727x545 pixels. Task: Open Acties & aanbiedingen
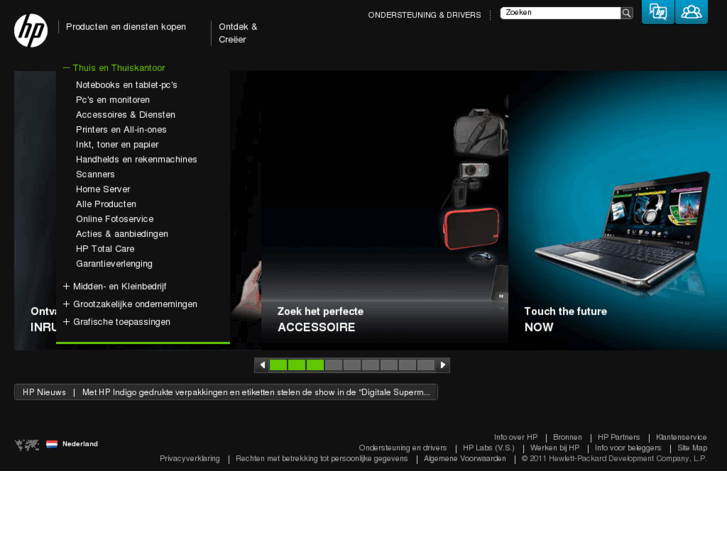tap(122, 234)
